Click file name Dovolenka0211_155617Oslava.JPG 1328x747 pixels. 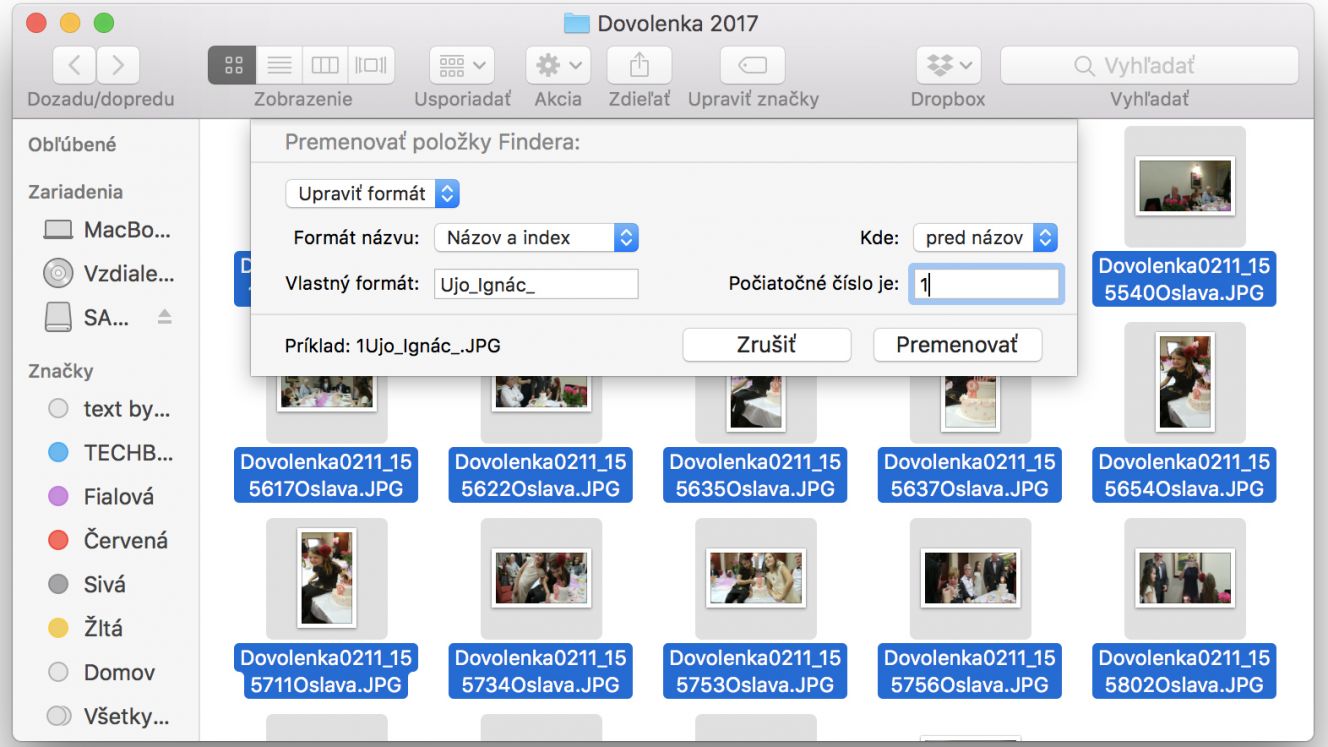tap(327, 475)
